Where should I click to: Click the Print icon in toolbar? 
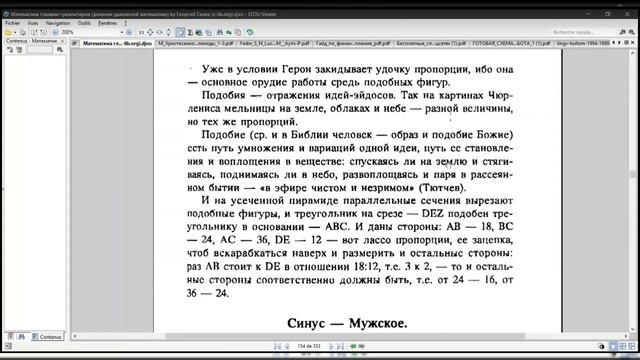coord(23,32)
